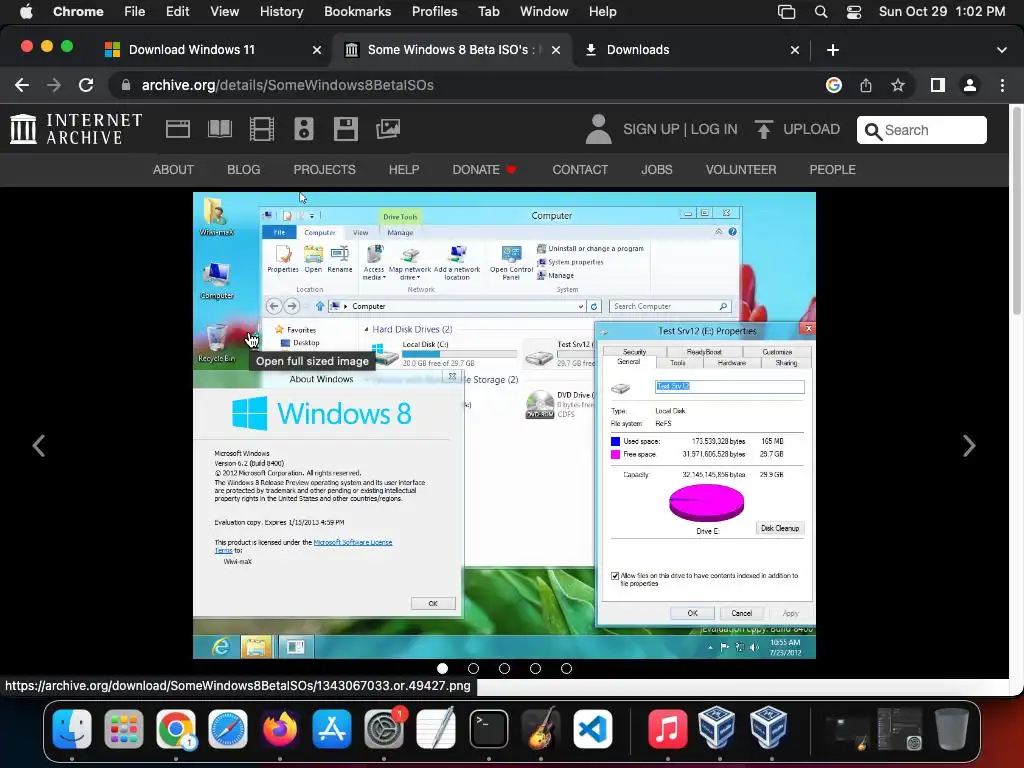This screenshot has height=768, width=1024.
Task: Click the address bar URL
Action: pyautogui.click(x=287, y=85)
